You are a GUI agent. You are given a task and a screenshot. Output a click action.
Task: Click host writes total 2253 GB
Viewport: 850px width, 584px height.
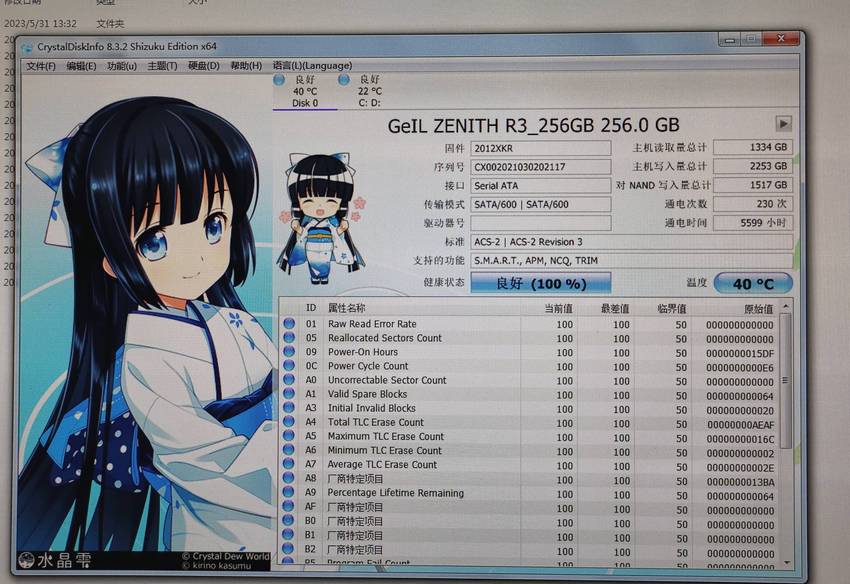753,166
